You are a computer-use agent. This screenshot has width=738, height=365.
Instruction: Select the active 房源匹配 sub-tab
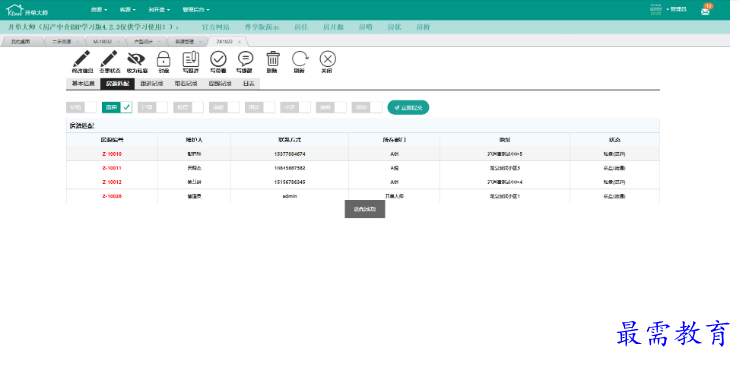coord(118,84)
